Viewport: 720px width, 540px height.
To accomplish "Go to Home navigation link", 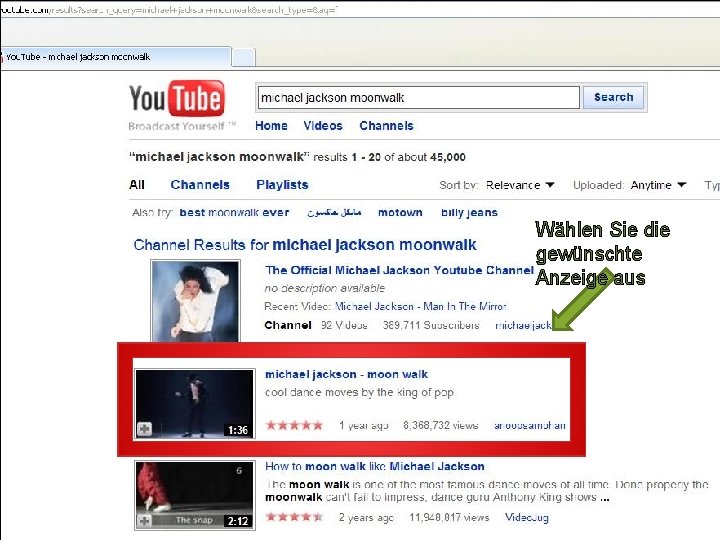I will coord(271,126).
